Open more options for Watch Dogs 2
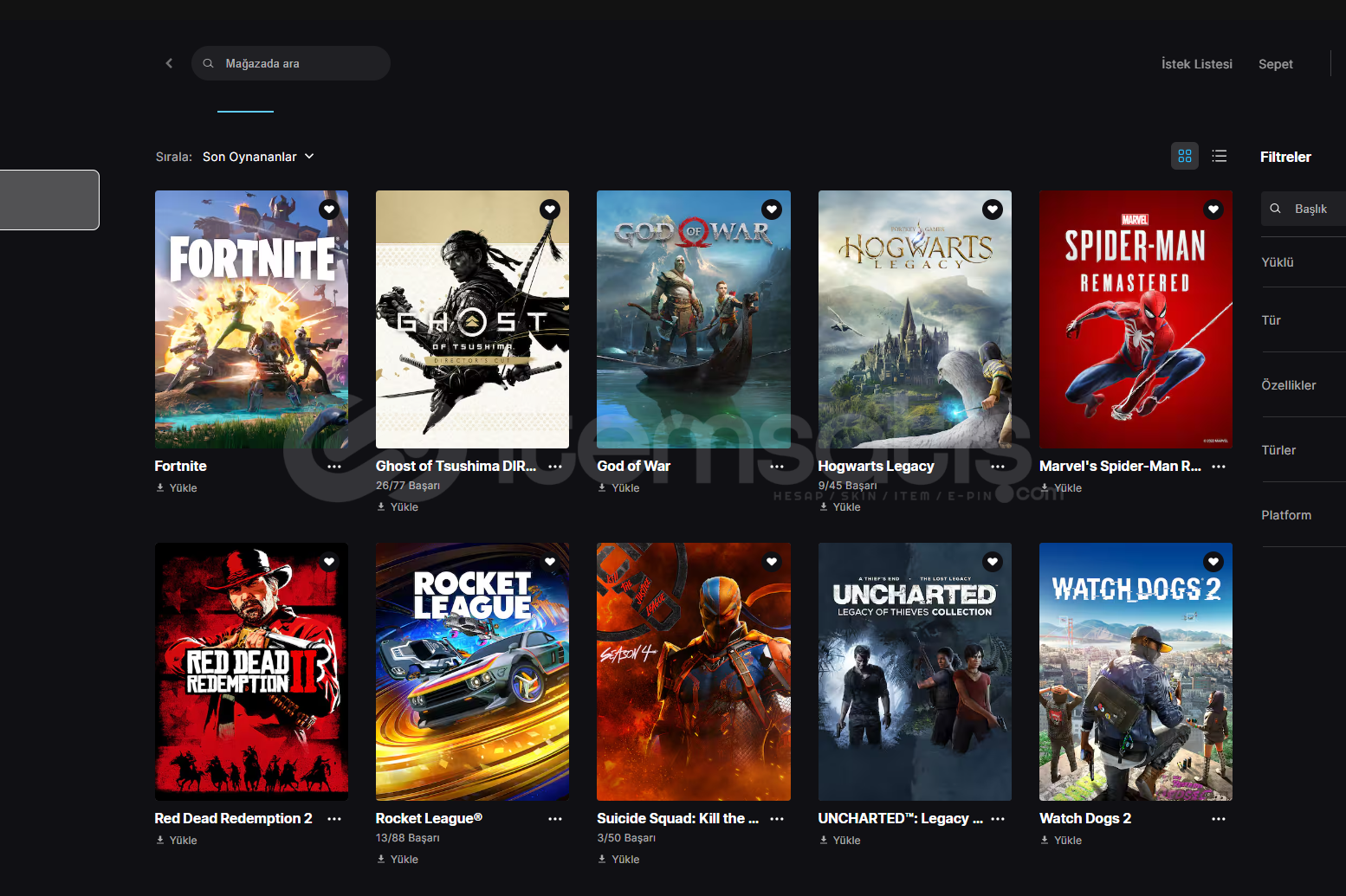 click(x=1219, y=819)
